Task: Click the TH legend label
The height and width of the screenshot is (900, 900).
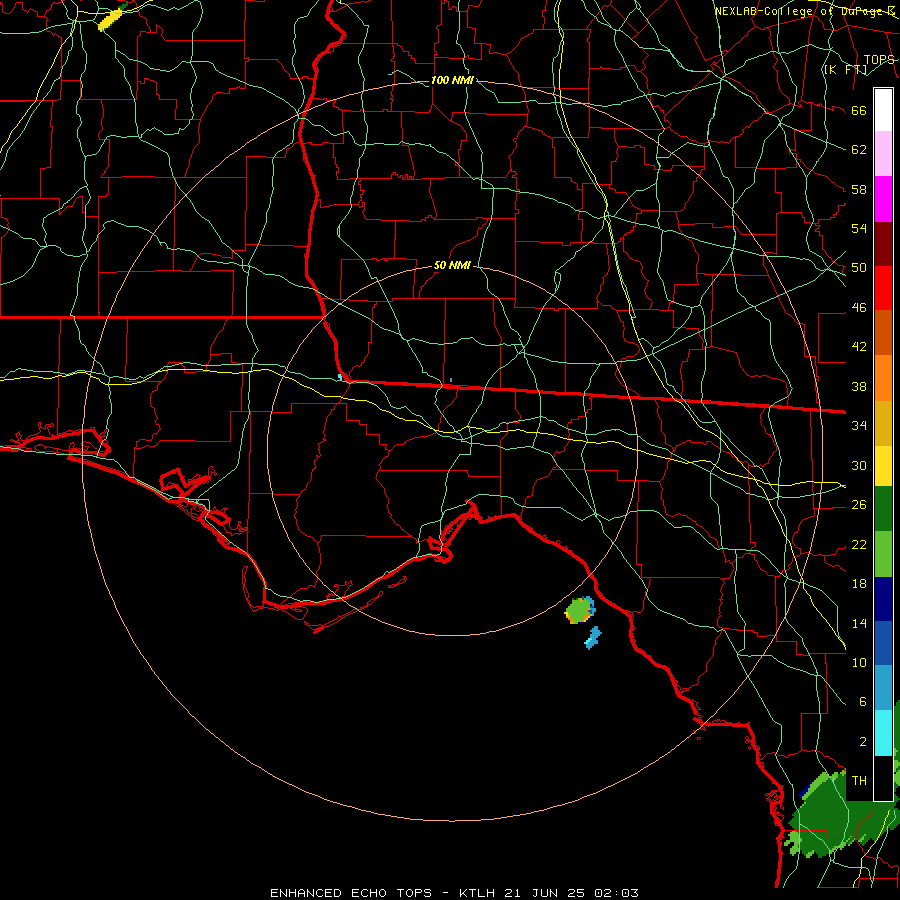Action: click(859, 780)
